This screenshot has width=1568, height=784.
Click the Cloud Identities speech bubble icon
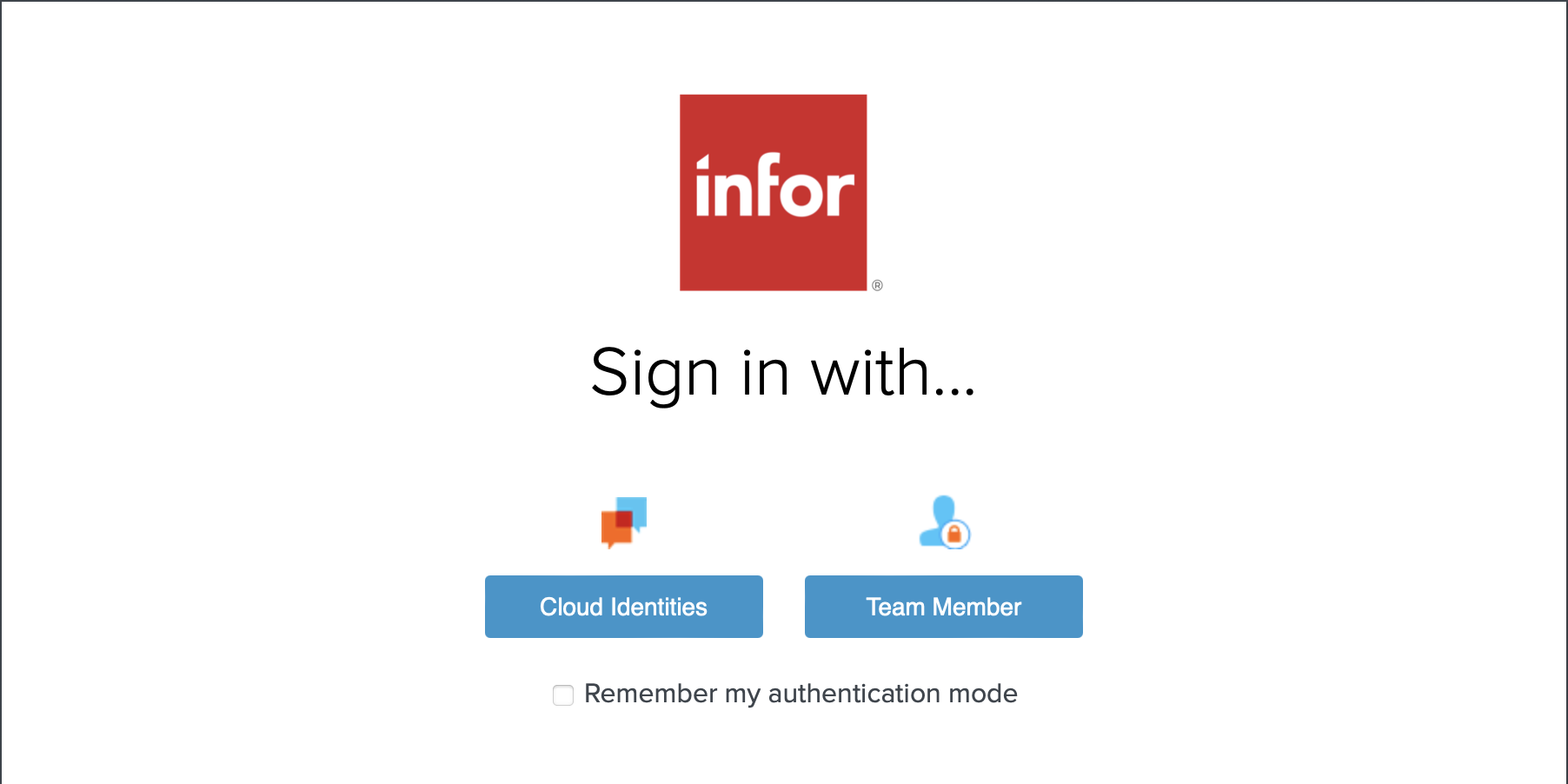click(x=624, y=522)
